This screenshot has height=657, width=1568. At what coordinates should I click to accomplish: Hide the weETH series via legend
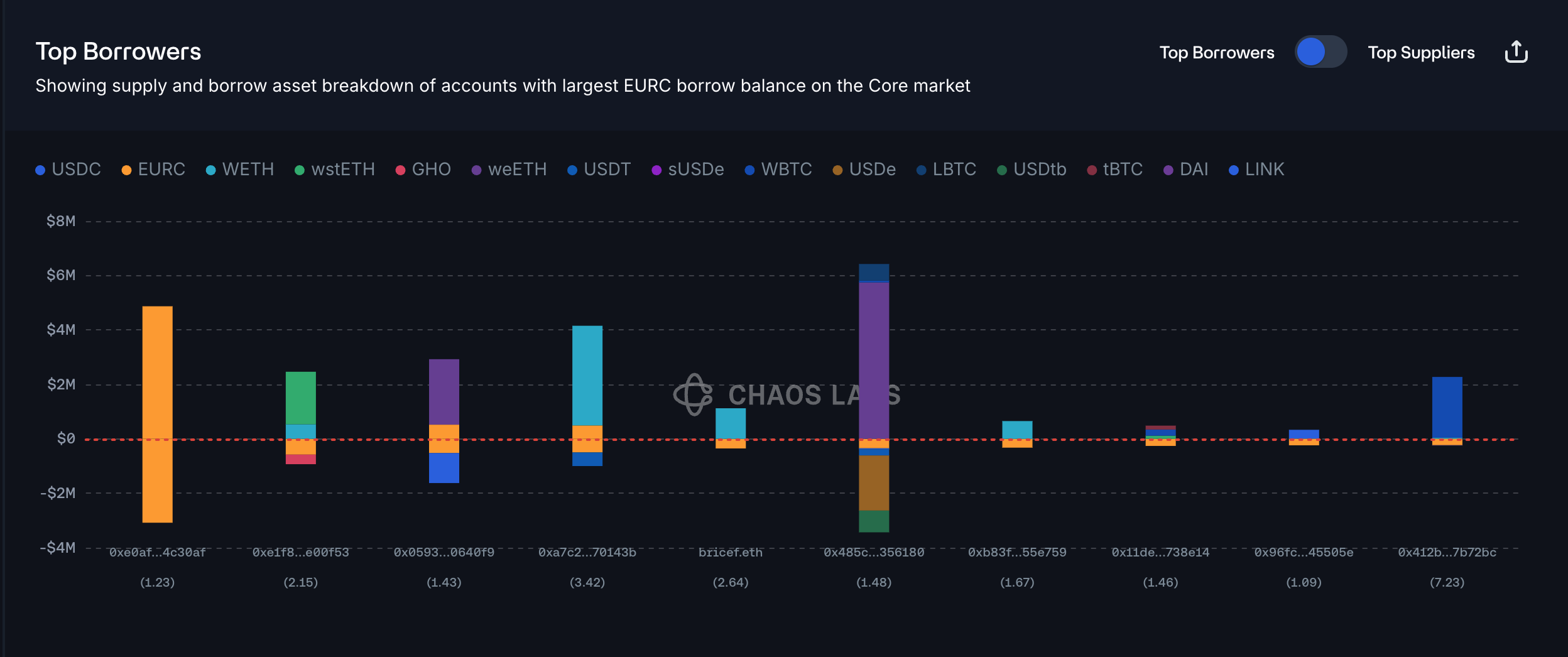coord(509,170)
